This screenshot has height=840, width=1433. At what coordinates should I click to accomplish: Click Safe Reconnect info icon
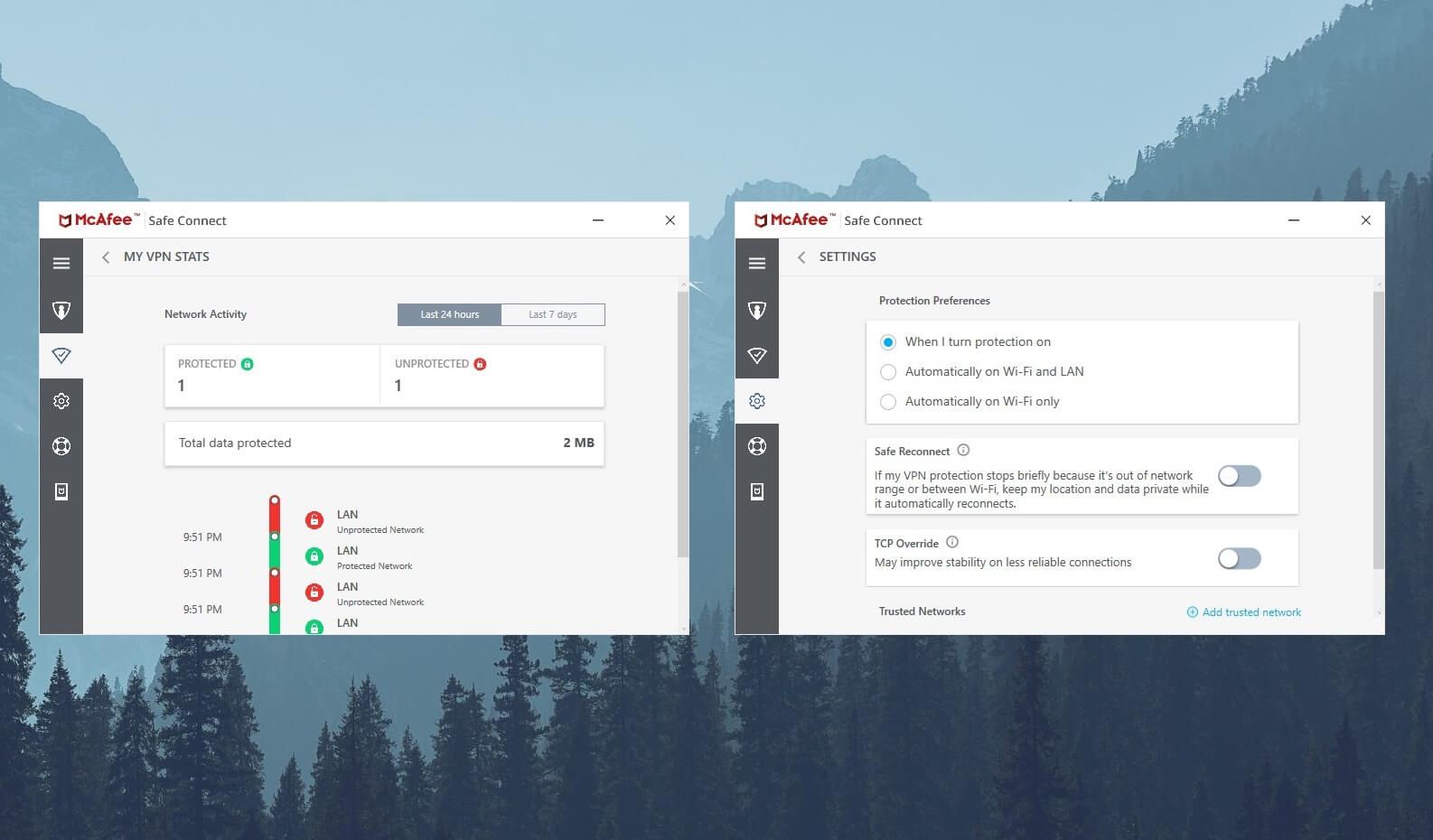(x=963, y=450)
